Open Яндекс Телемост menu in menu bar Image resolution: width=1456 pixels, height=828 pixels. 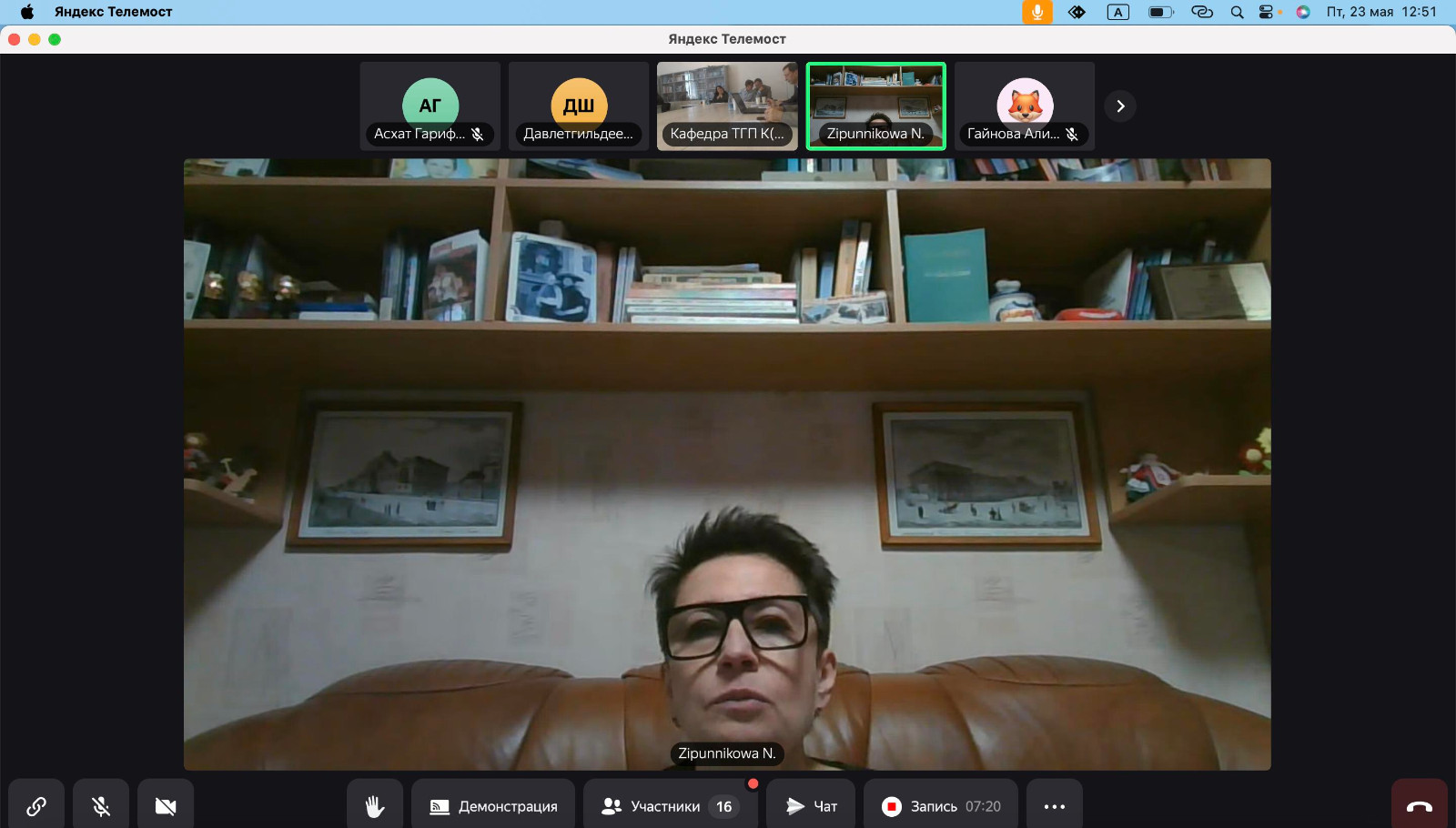[113, 12]
